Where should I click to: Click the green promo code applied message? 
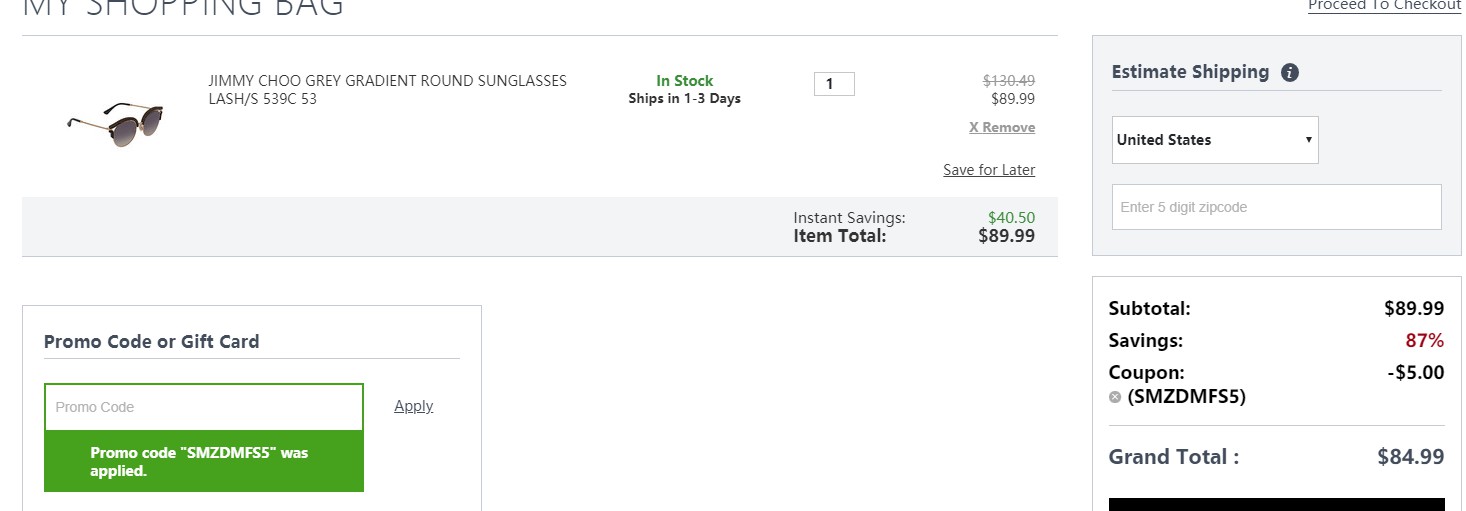tap(204, 461)
